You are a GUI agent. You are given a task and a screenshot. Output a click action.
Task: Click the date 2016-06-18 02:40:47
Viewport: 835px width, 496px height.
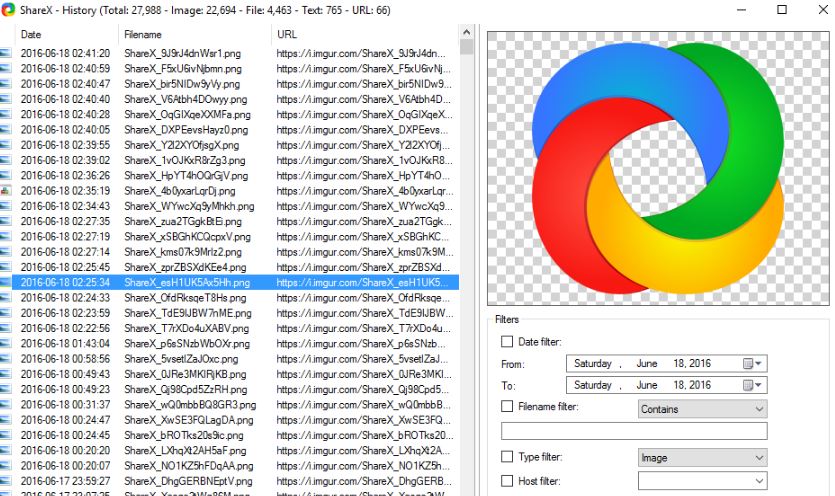click(66, 84)
